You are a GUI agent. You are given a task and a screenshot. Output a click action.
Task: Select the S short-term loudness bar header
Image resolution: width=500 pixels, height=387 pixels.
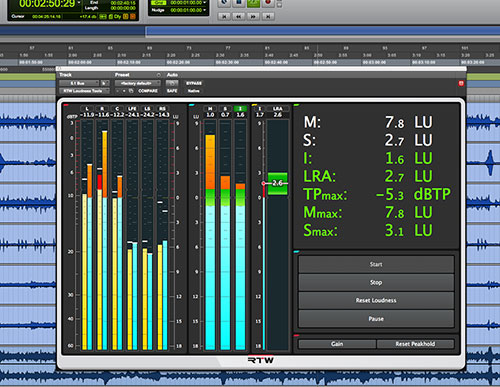[x=225, y=109]
